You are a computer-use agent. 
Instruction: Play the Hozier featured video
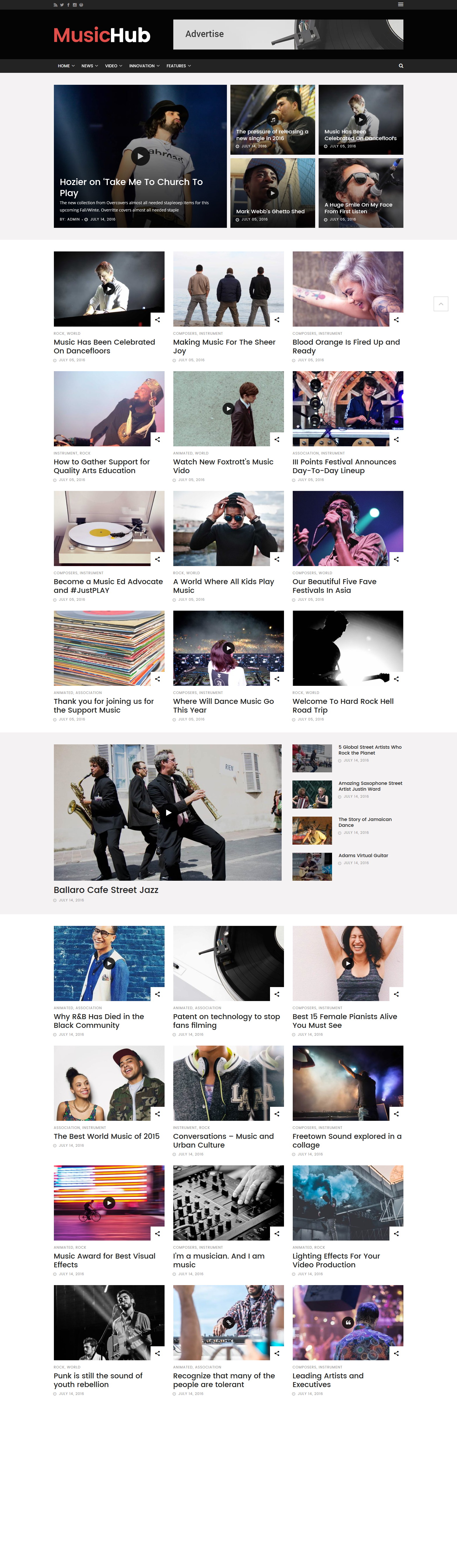click(x=141, y=156)
